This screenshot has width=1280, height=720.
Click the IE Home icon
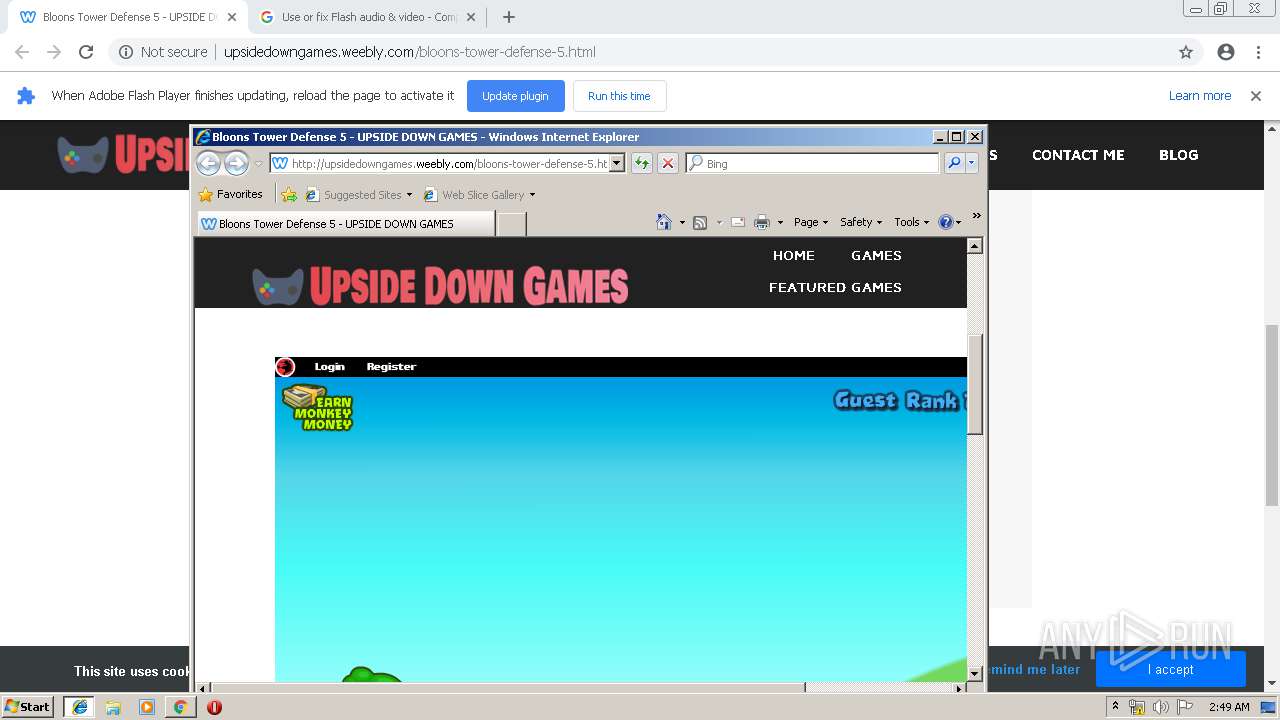click(663, 222)
